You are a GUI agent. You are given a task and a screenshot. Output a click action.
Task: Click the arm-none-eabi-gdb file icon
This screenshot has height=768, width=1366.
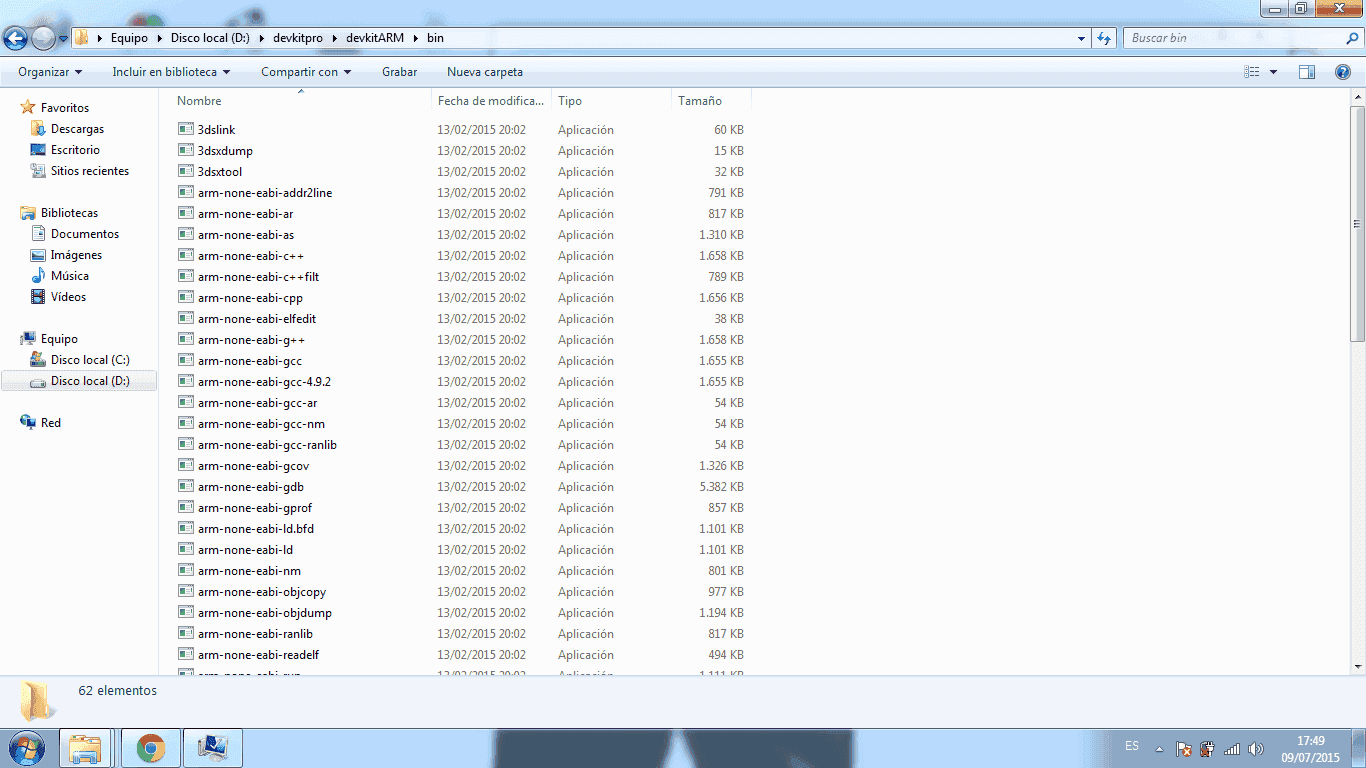(x=186, y=486)
